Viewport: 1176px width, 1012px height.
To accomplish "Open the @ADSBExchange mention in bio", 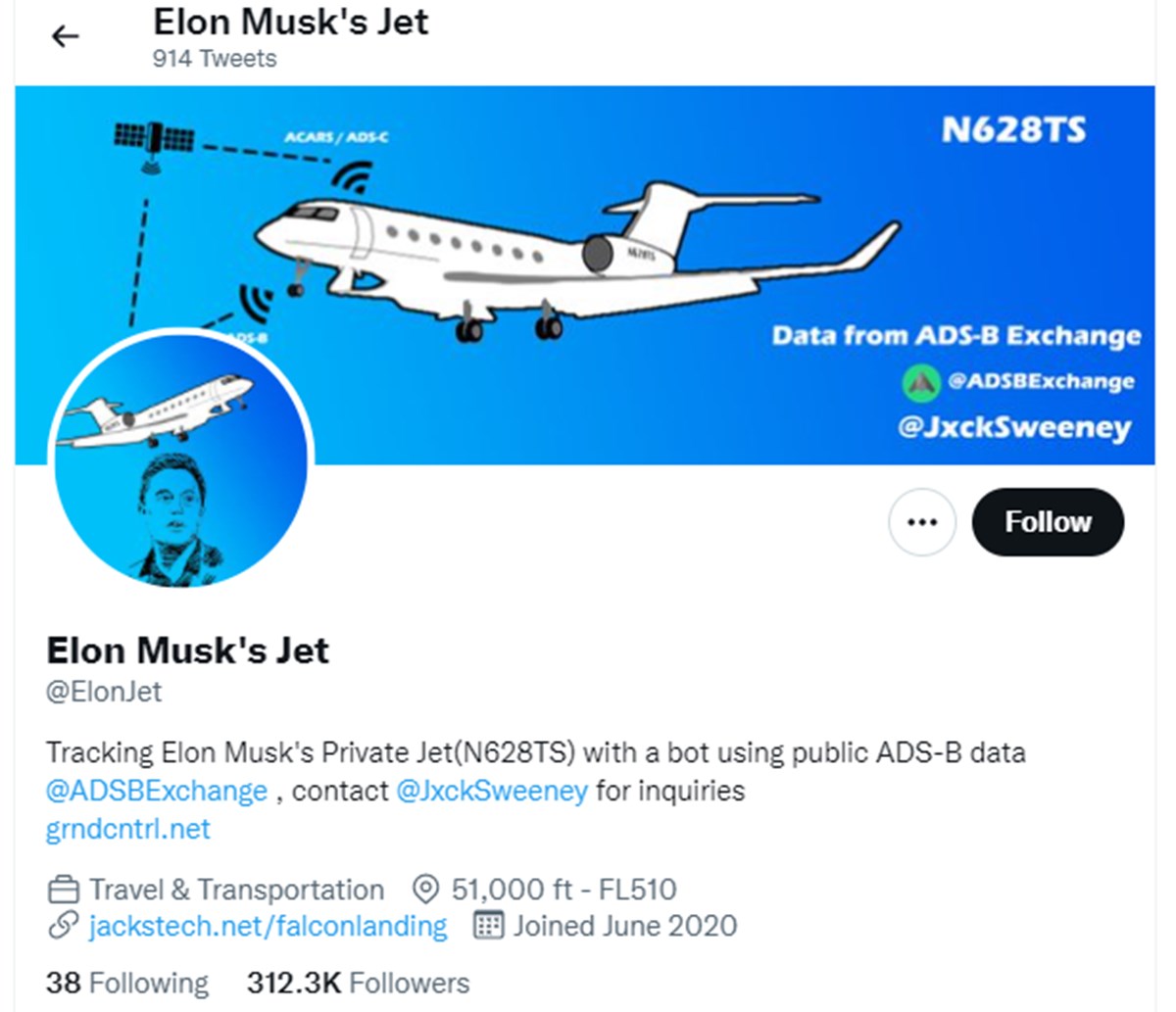I will pyautogui.click(x=157, y=791).
